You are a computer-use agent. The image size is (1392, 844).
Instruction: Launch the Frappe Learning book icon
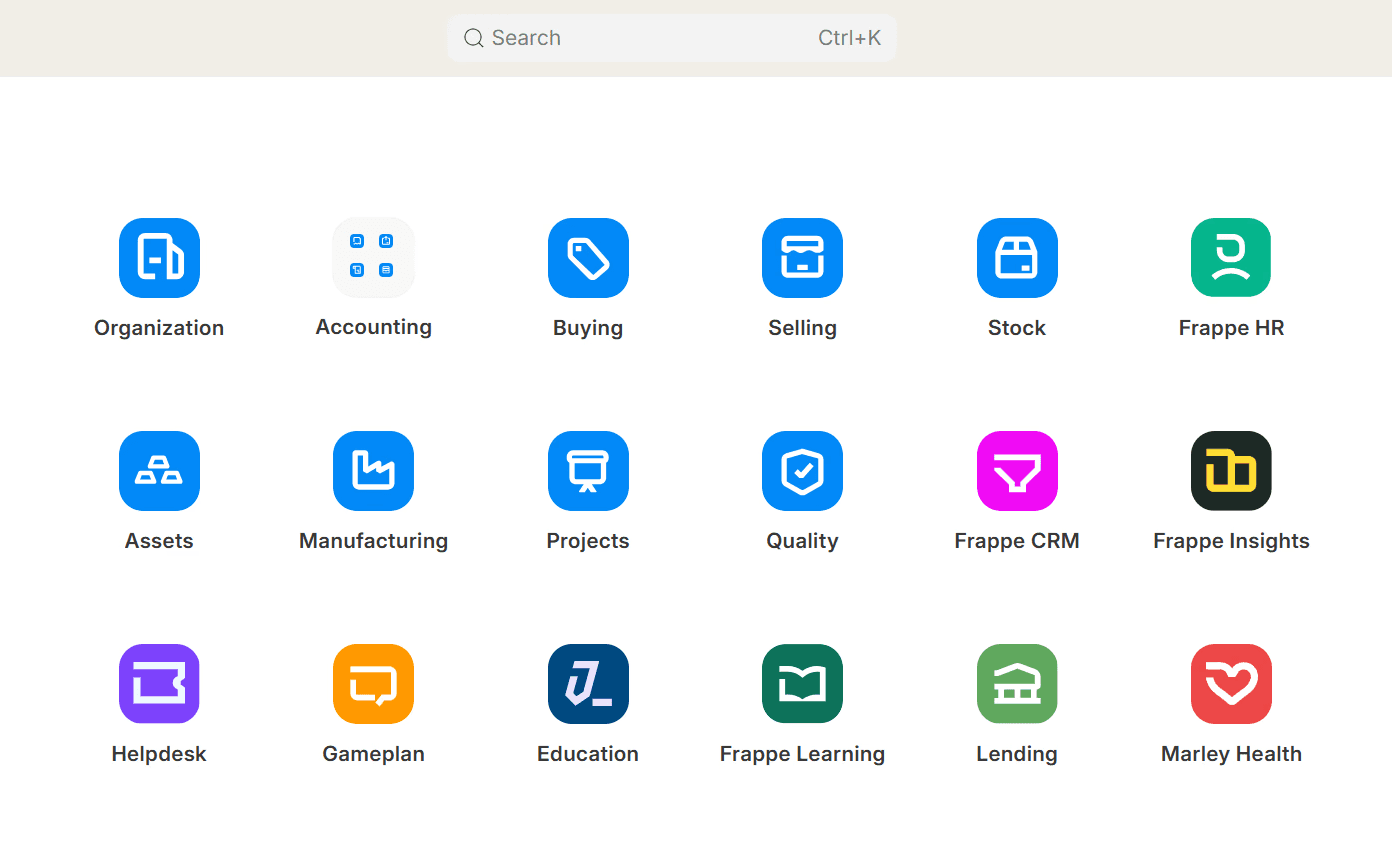tap(802, 684)
